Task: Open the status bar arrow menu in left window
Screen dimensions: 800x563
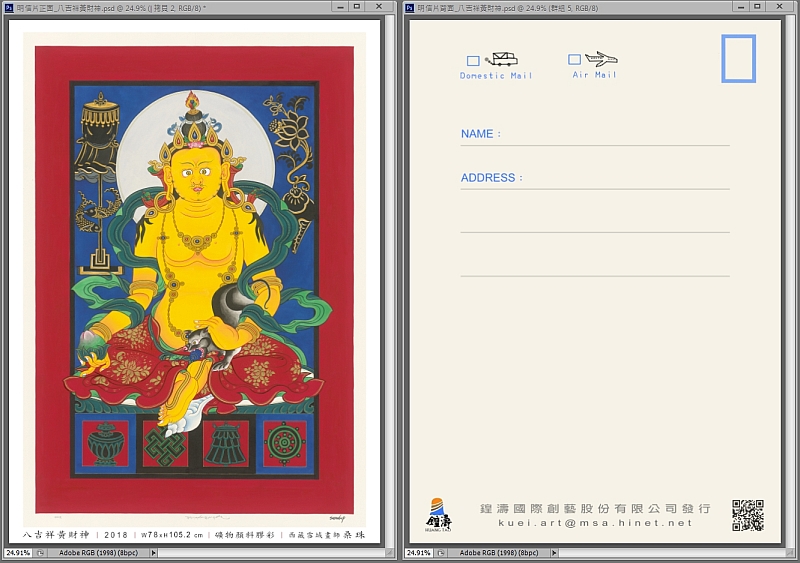Action: (x=154, y=553)
